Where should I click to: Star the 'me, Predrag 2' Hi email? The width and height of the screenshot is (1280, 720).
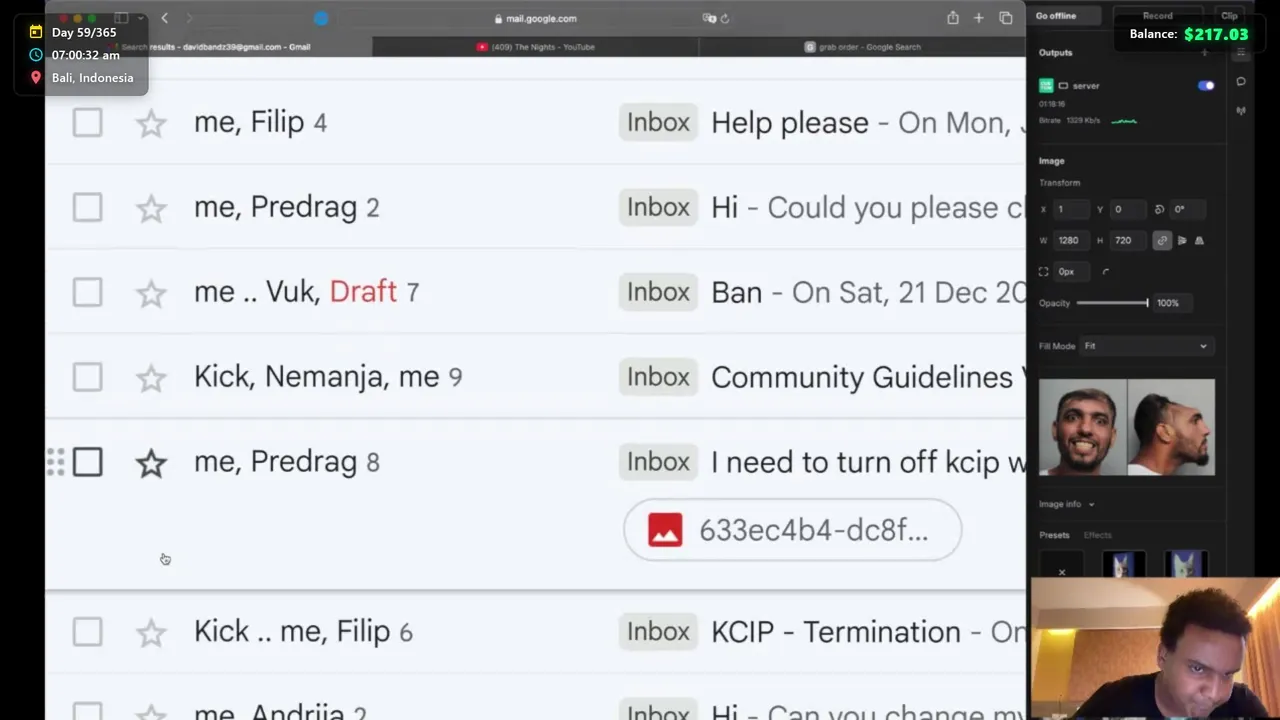[151, 208]
